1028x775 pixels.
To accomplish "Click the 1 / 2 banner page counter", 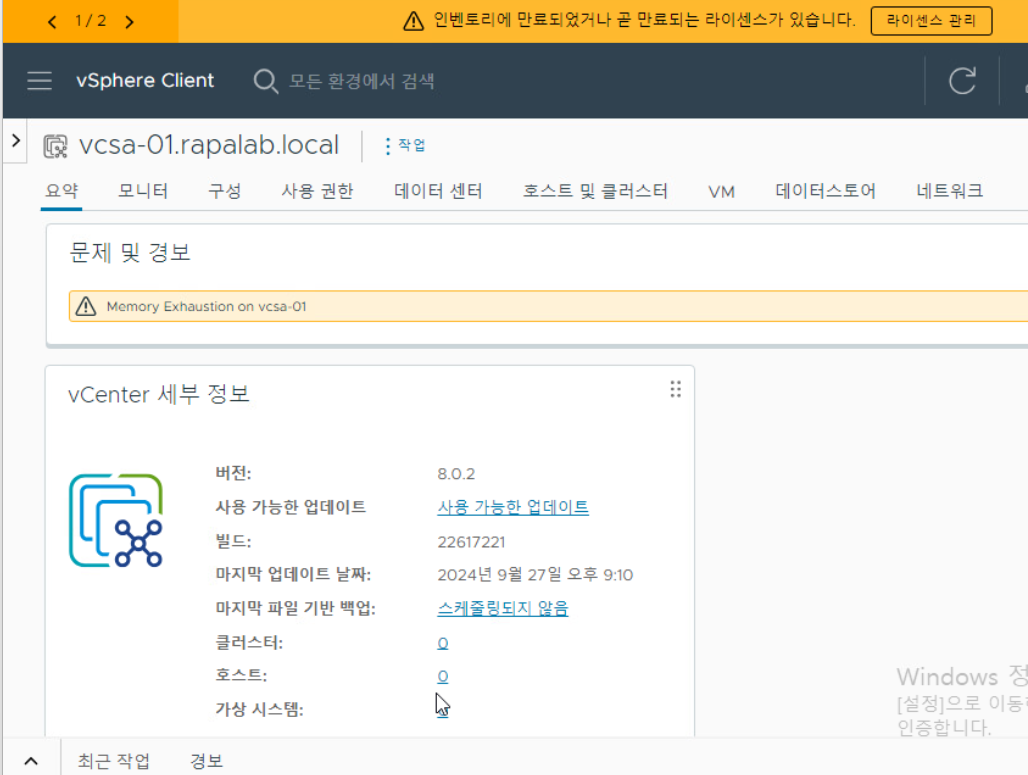I will (x=90, y=21).
